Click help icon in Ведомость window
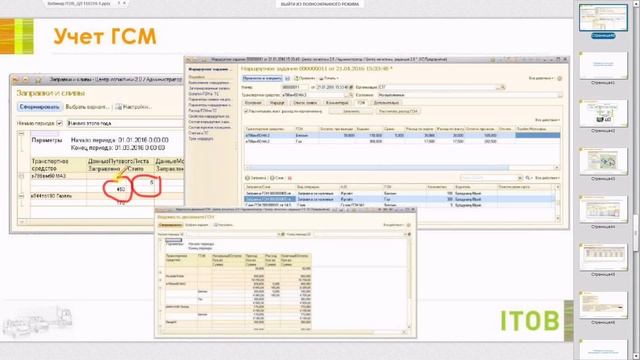 [409, 225]
